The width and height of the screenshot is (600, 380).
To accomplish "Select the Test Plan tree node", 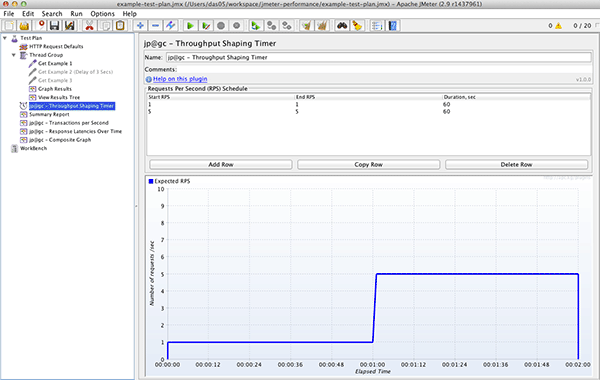I will 31,38.
